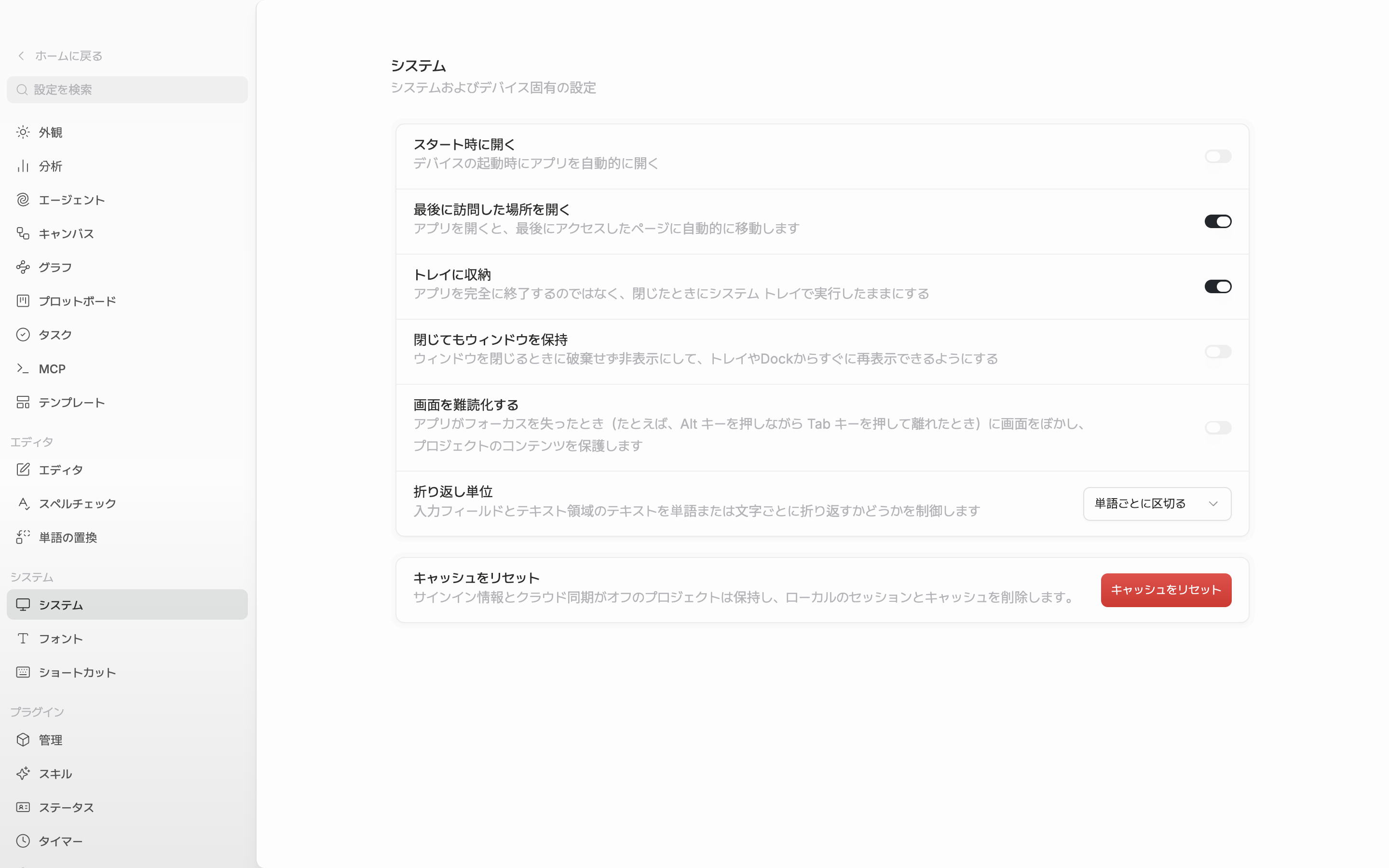Click the スタート時に開く title text
Screen dimensions: 1389x868
[x=464, y=145]
